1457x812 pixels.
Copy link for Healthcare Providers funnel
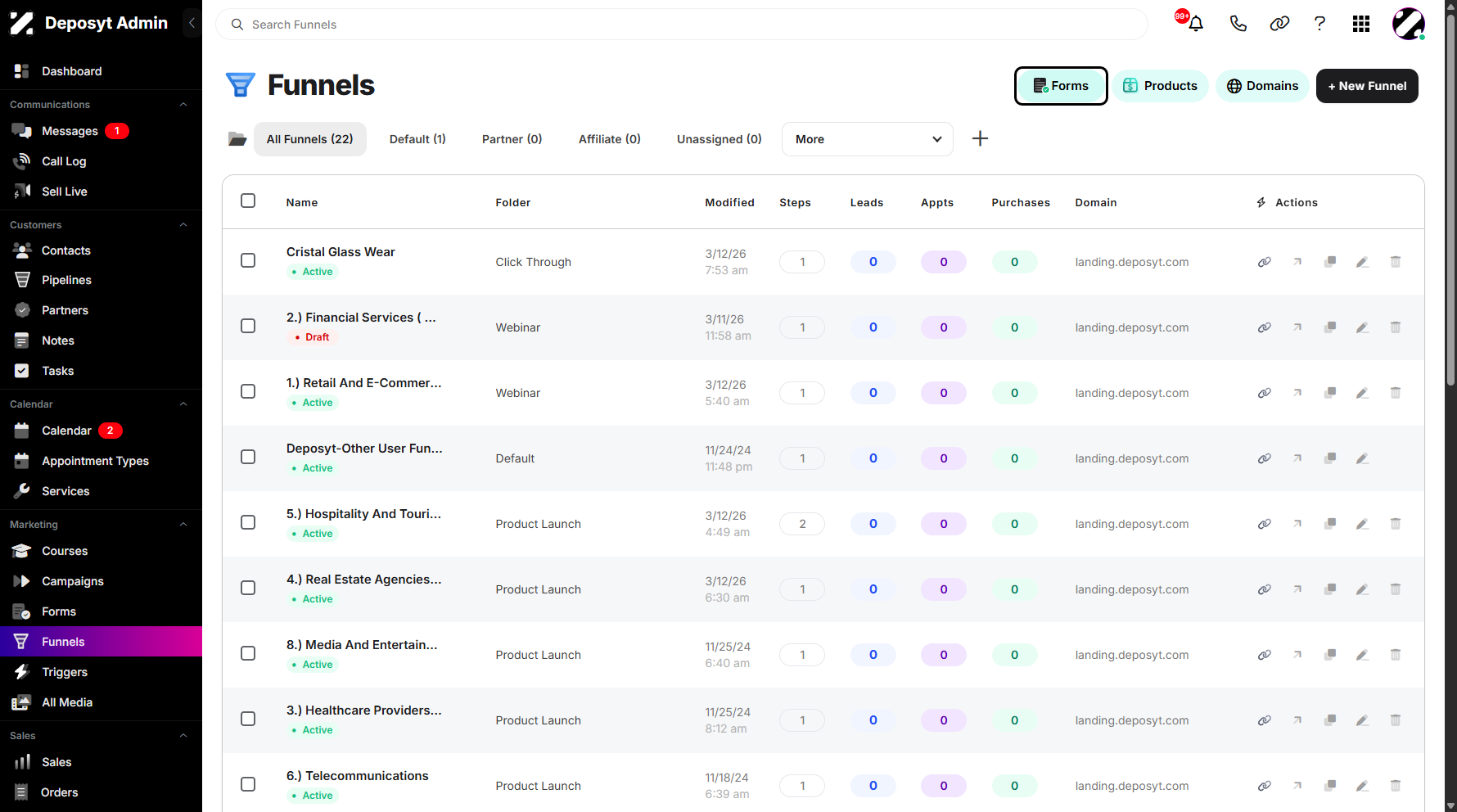coord(1265,720)
